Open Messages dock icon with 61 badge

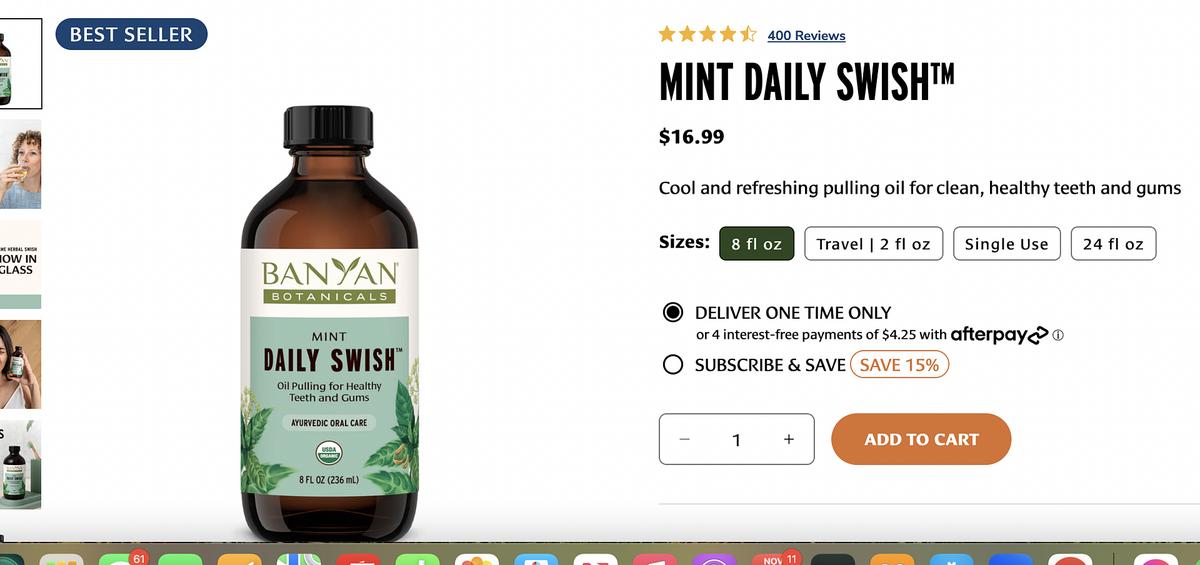point(121,558)
